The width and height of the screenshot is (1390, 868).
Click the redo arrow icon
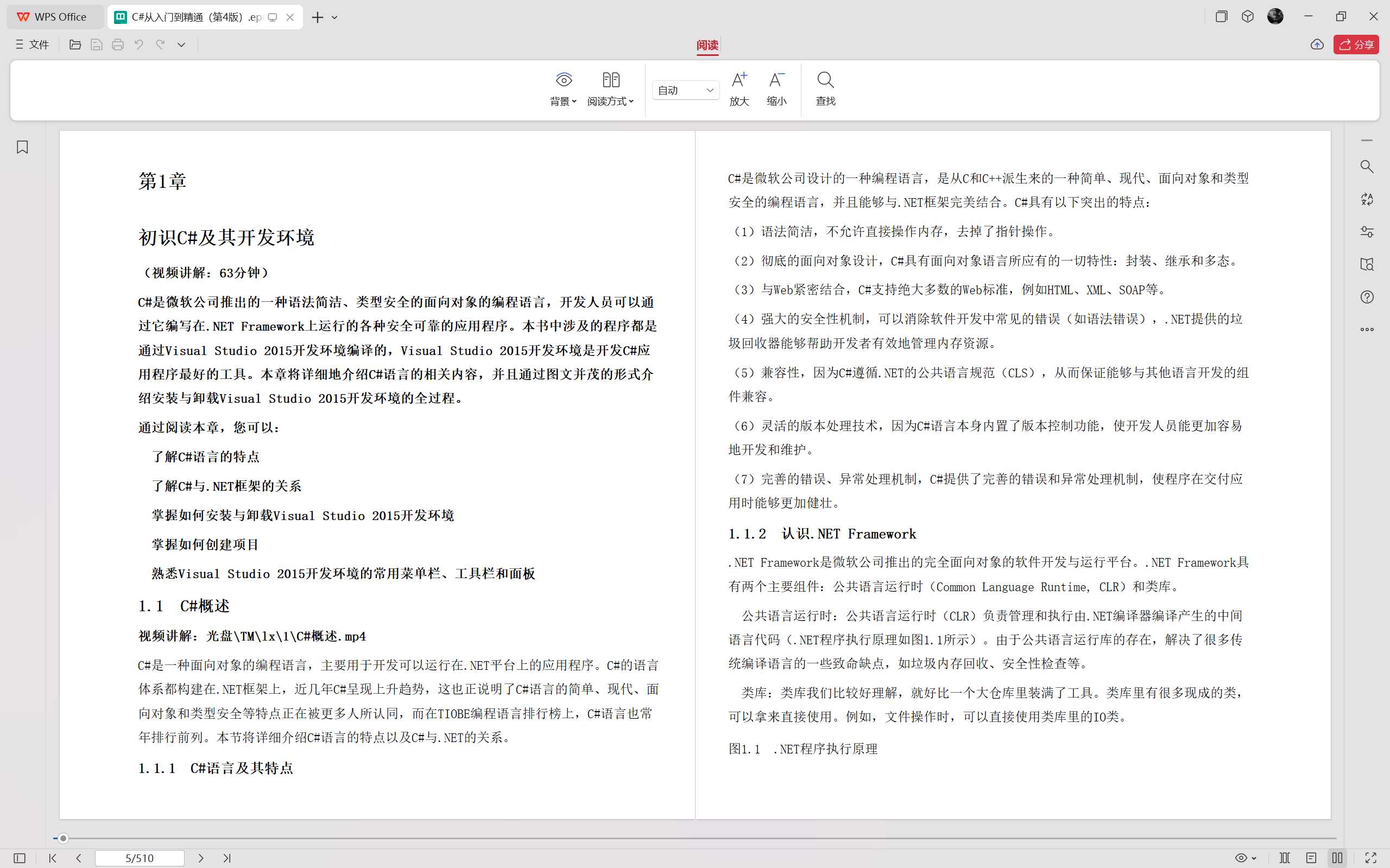[x=160, y=44]
